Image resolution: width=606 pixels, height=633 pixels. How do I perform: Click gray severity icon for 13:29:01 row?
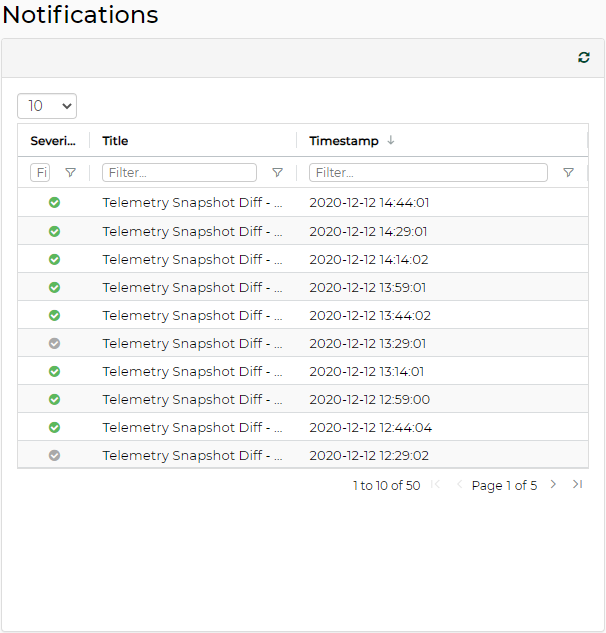click(x=54, y=343)
